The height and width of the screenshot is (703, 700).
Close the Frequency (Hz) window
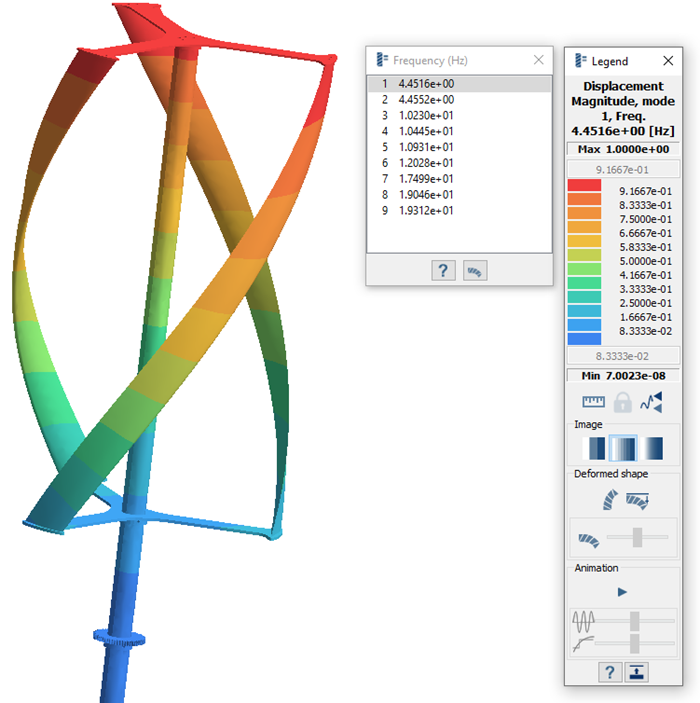pyautogui.click(x=539, y=60)
